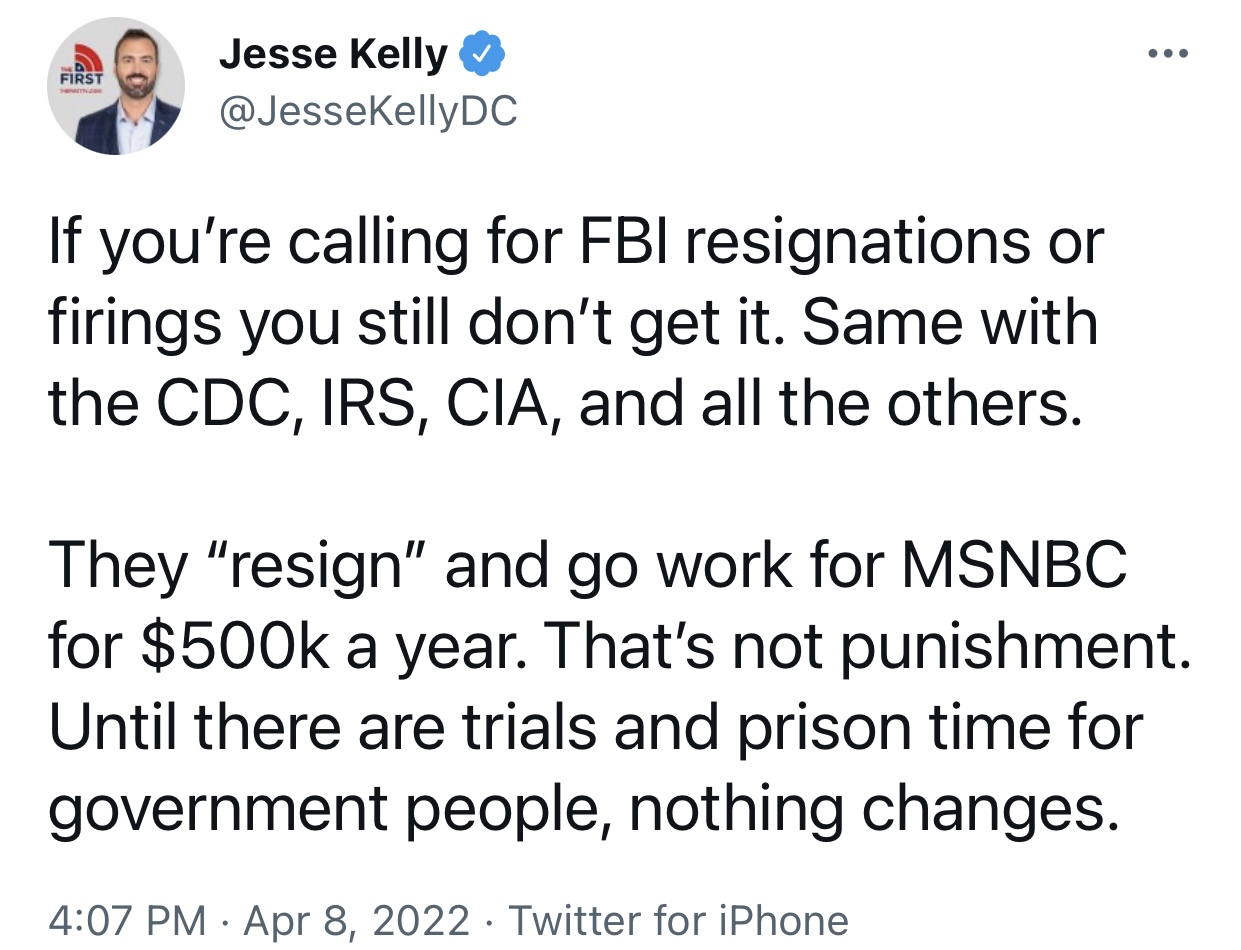The height and width of the screenshot is (950, 1241).
Task: Select the Apr 8, 2022 date
Action: pyautogui.click(x=358, y=919)
